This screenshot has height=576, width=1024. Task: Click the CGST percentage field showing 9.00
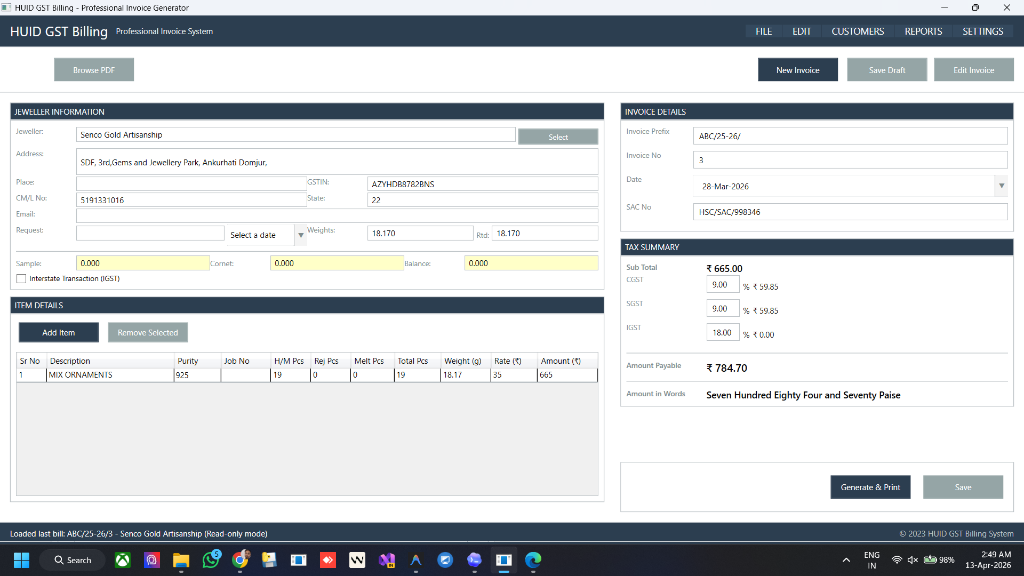pos(722,284)
